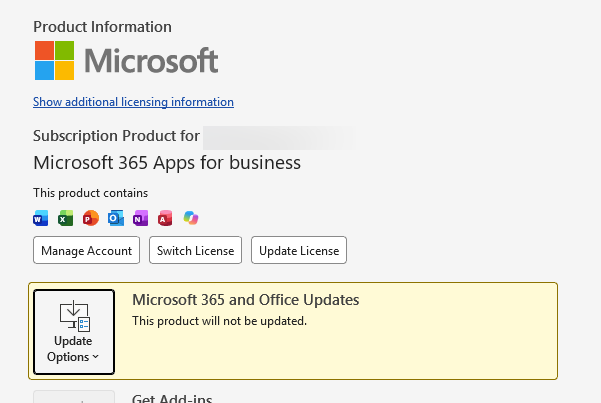Open Show additional licensing information link
601x403 pixels.
coord(133,102)
